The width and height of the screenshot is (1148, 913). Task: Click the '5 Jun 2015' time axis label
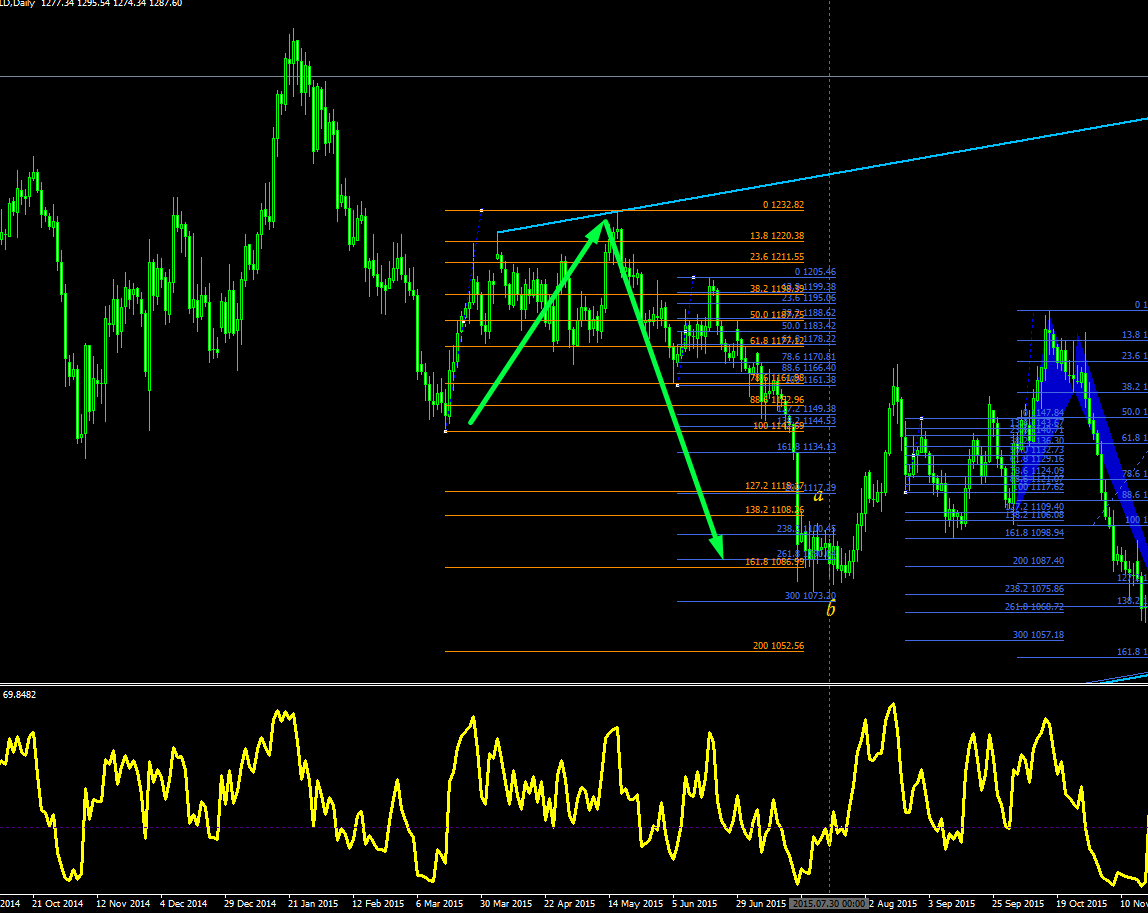(695, 903)
